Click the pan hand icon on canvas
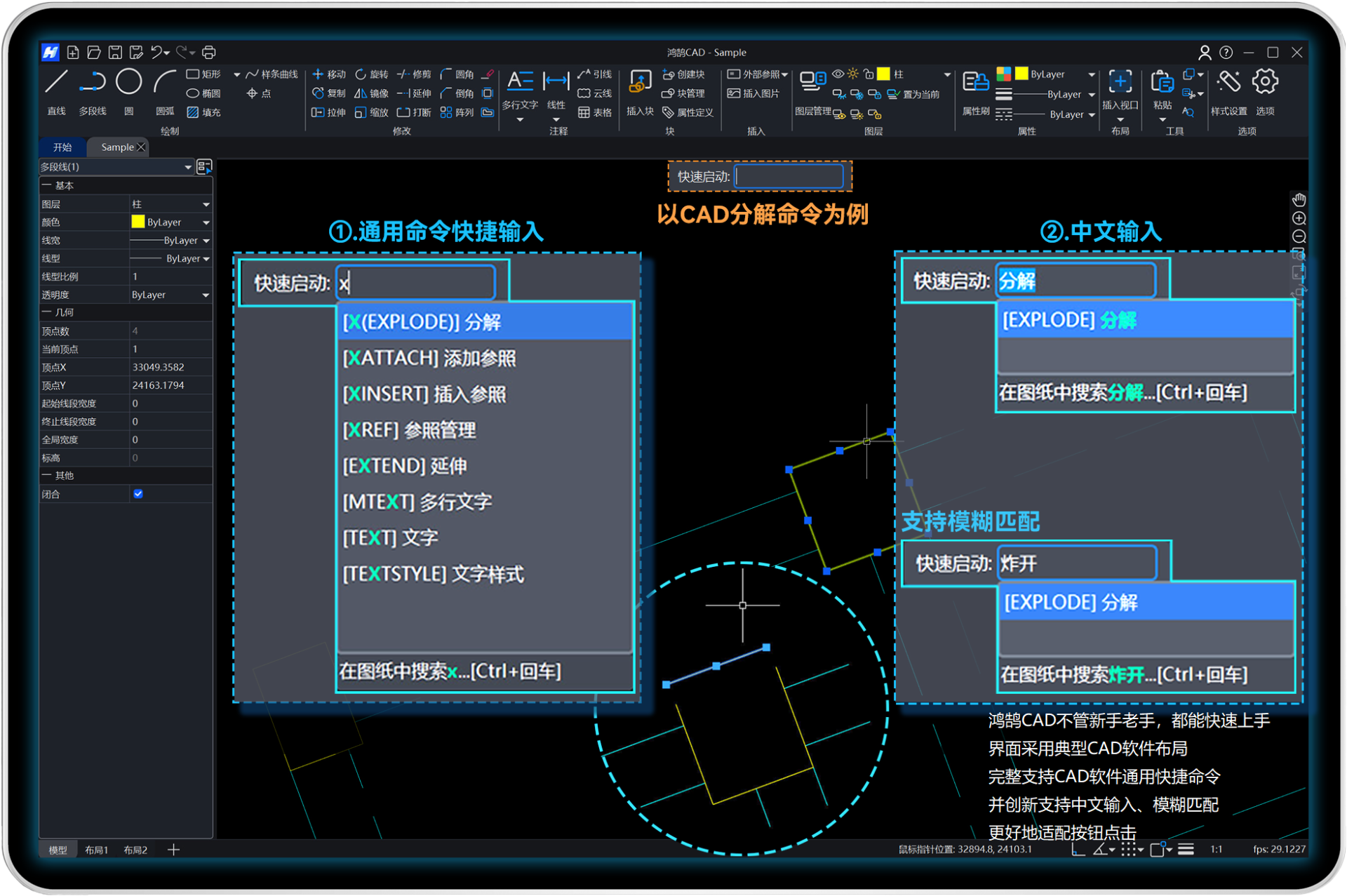Image resolution: width=1347 pixels, height=896 pixels. point(1299,200)
